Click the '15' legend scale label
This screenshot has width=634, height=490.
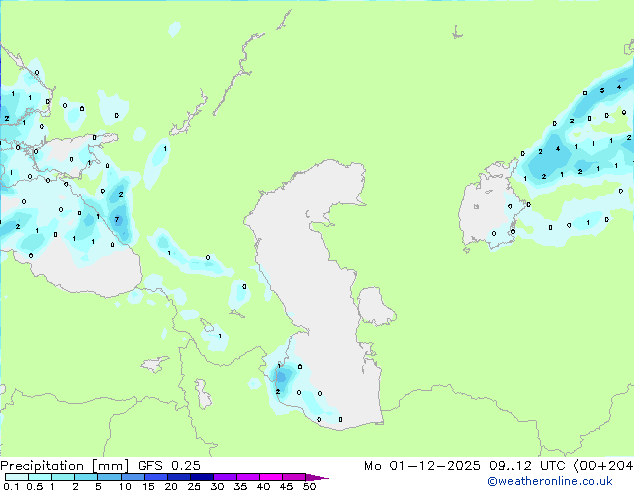pos(148,486)
